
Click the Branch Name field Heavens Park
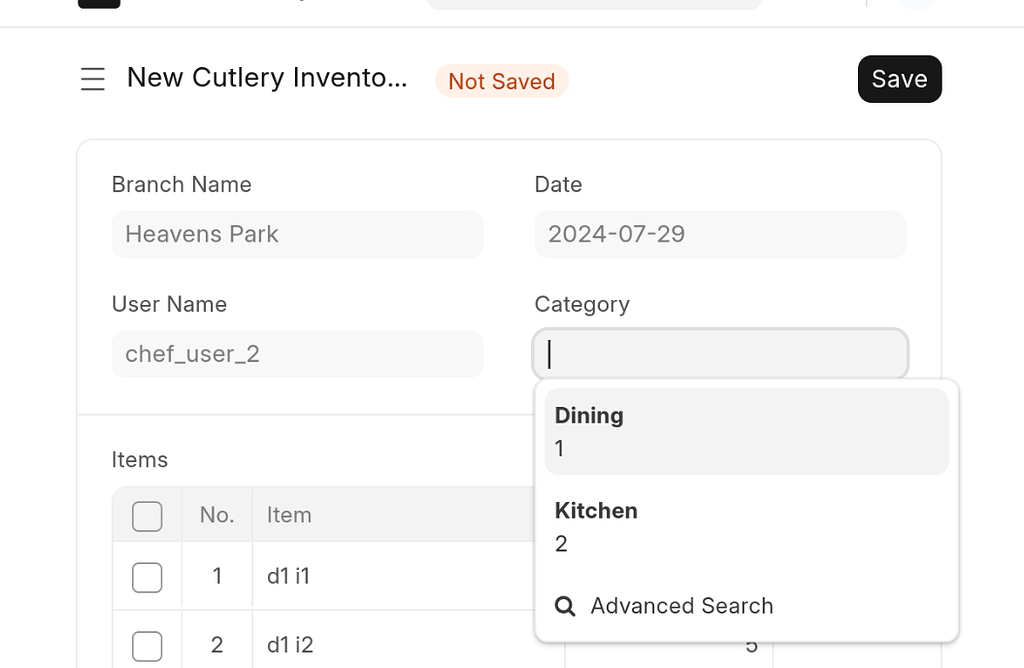click(x=297, y=234)
